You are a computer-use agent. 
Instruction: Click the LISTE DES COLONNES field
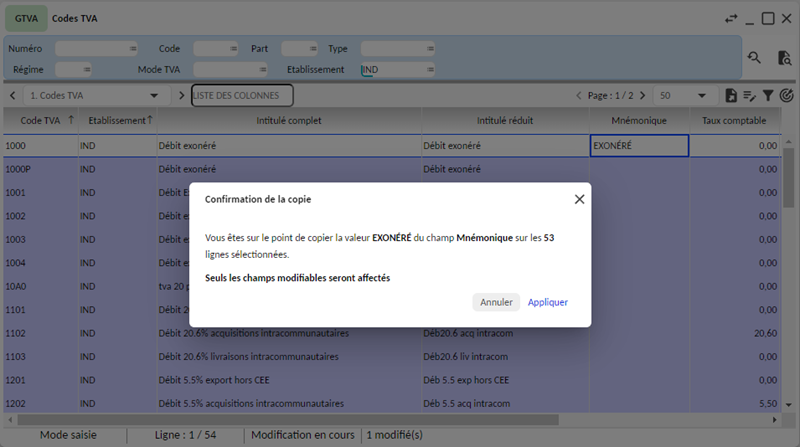point(242,96)
